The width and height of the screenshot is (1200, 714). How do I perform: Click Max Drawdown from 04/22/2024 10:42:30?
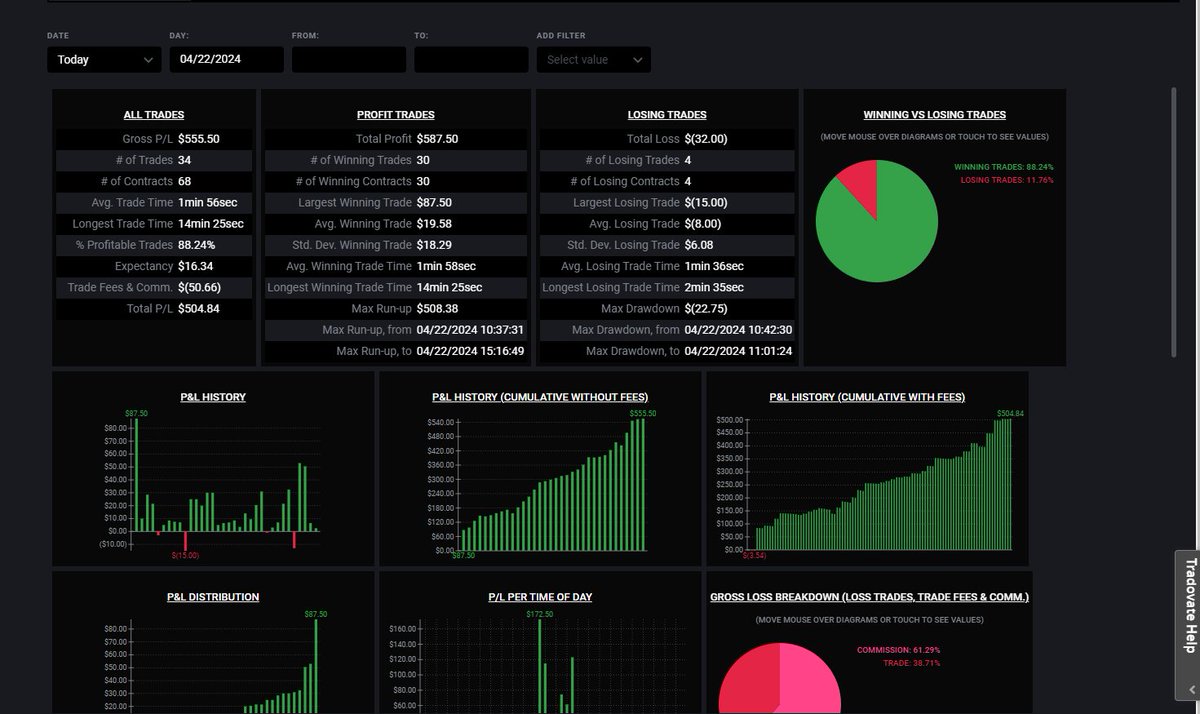[x=739, y=330]
